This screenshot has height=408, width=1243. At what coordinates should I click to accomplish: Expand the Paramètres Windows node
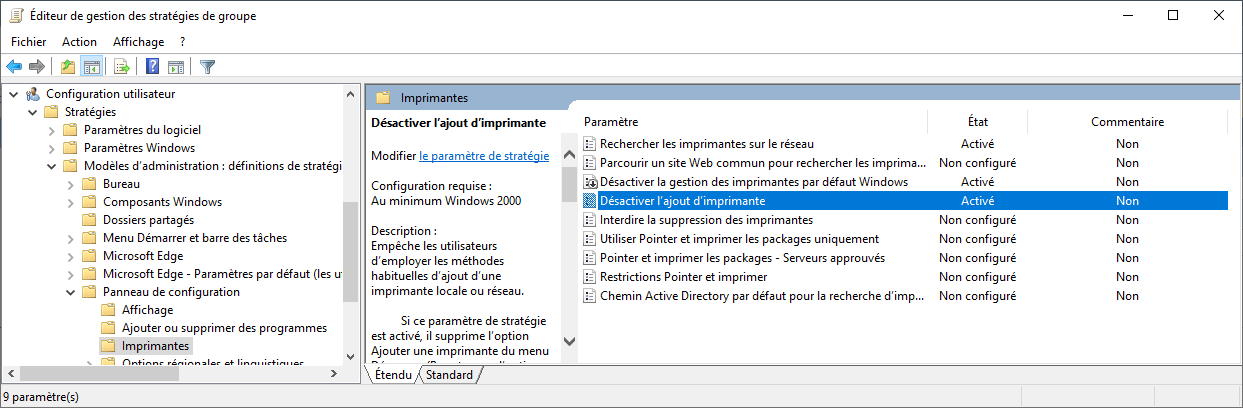pos(51,148)
